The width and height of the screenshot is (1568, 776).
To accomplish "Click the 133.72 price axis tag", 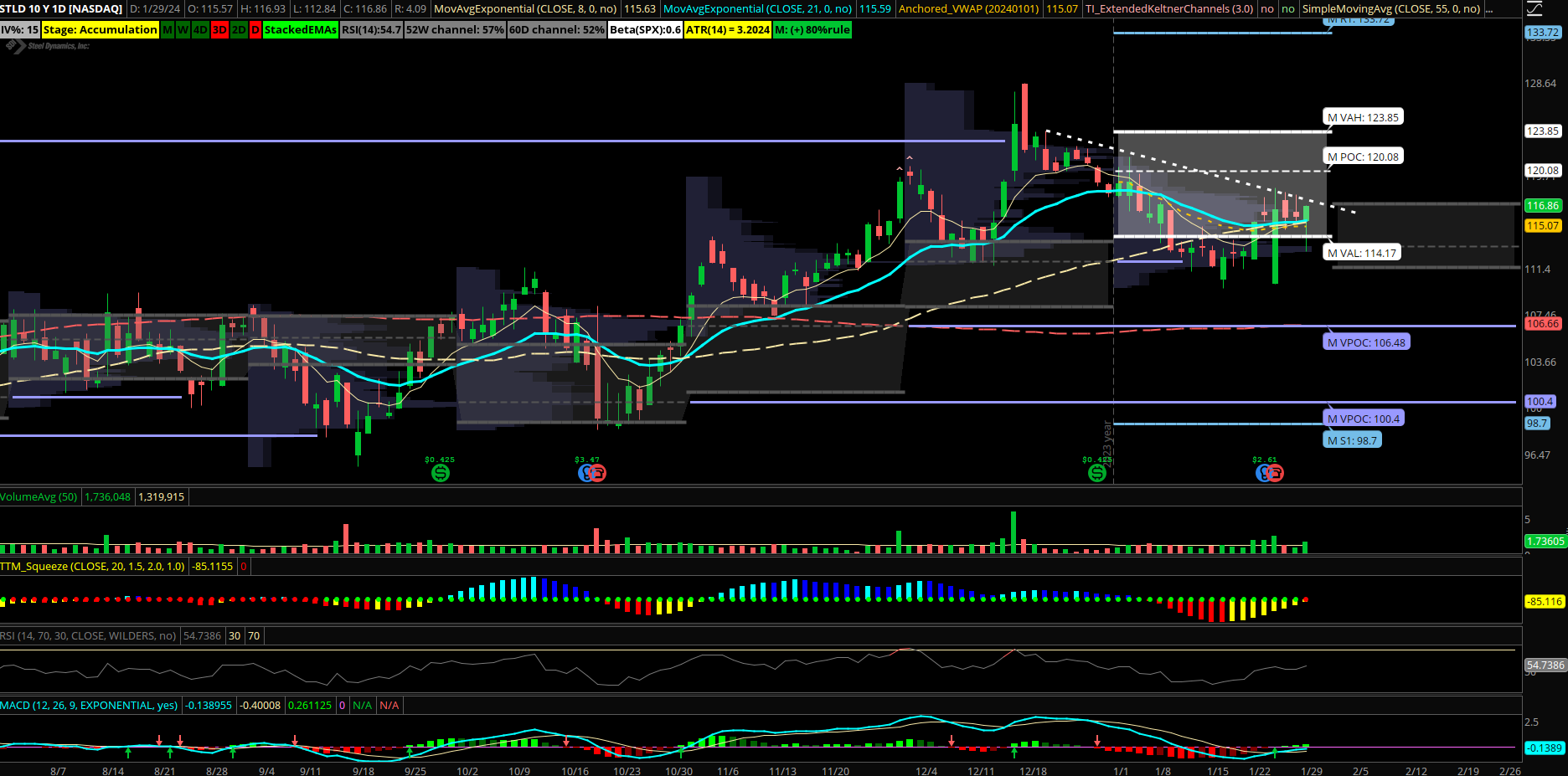I will click(x=1543, y=32).
